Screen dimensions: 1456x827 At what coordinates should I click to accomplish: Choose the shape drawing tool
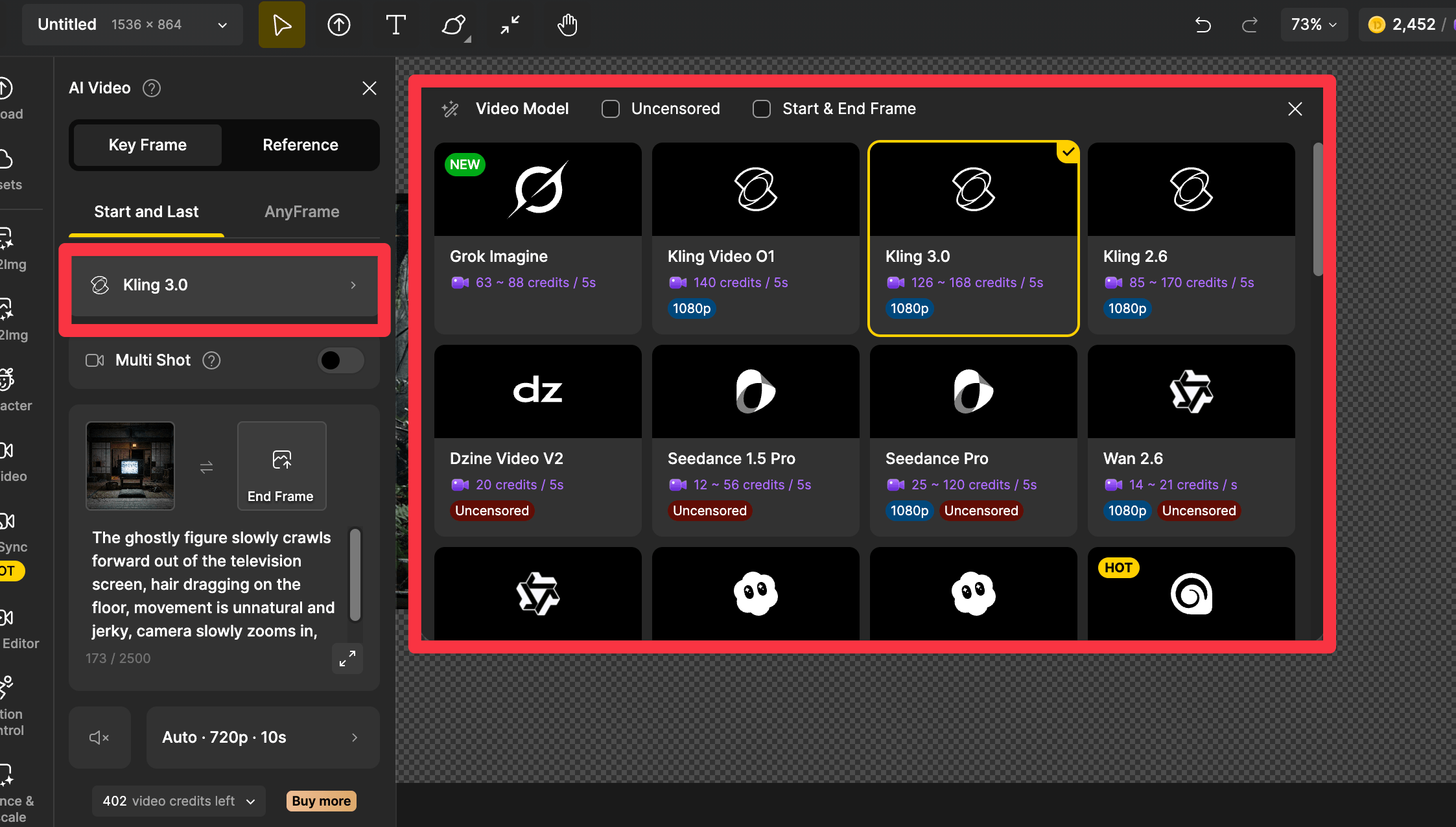(453, 25)
